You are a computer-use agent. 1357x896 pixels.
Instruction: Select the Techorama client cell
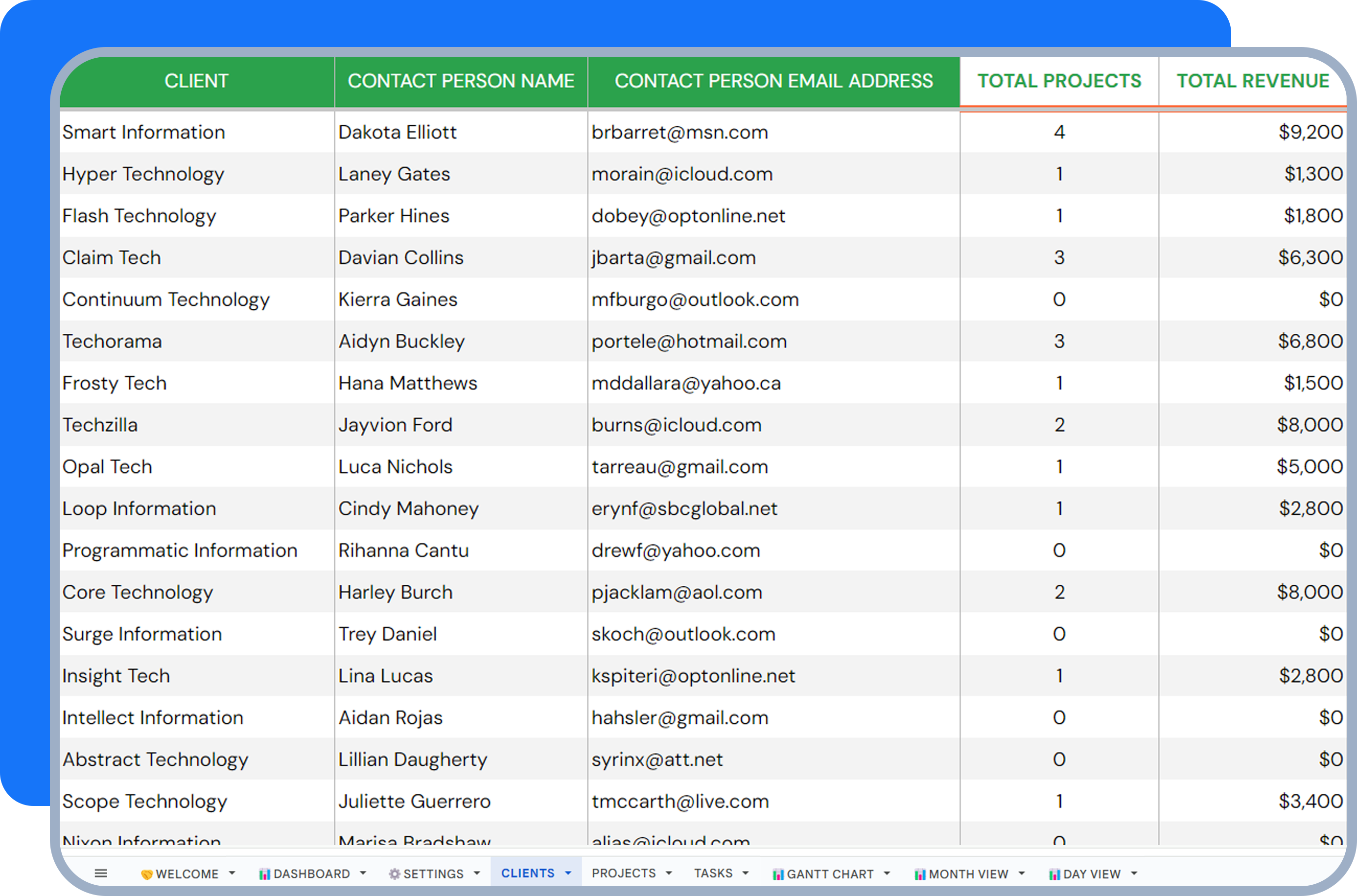pyautogui.click(x=197, y=341)
